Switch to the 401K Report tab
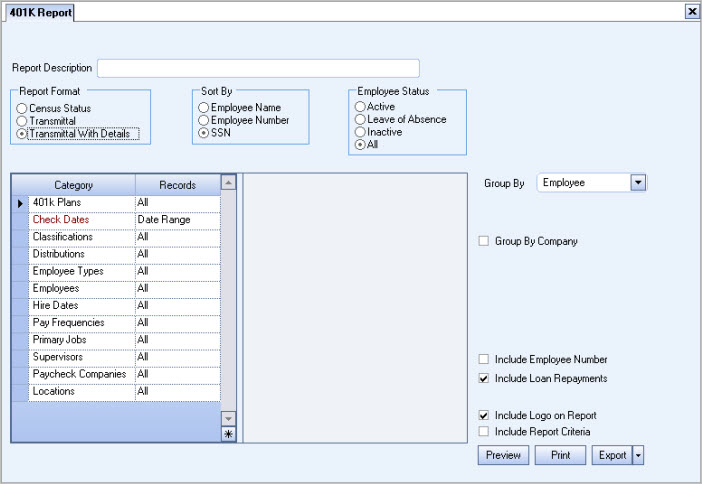The width and height of the screenshot is (702, 484). 37,12
